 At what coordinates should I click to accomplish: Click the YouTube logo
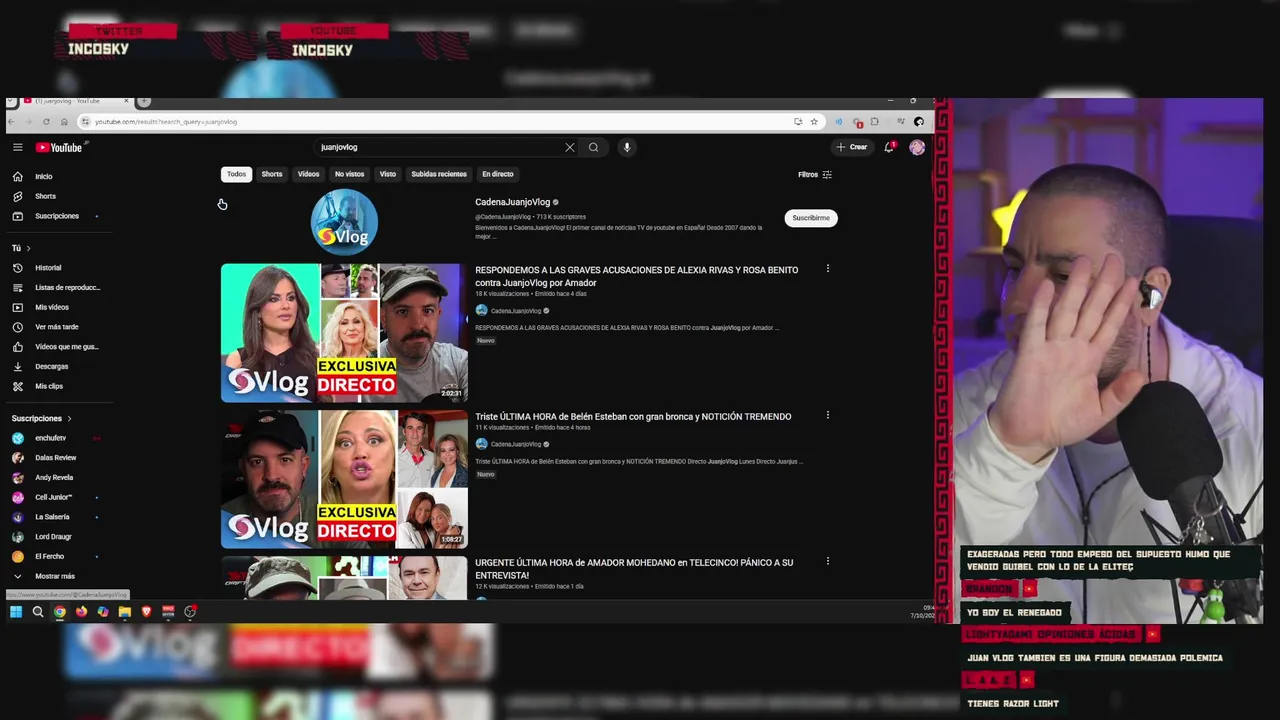click(x=59, y=147)
